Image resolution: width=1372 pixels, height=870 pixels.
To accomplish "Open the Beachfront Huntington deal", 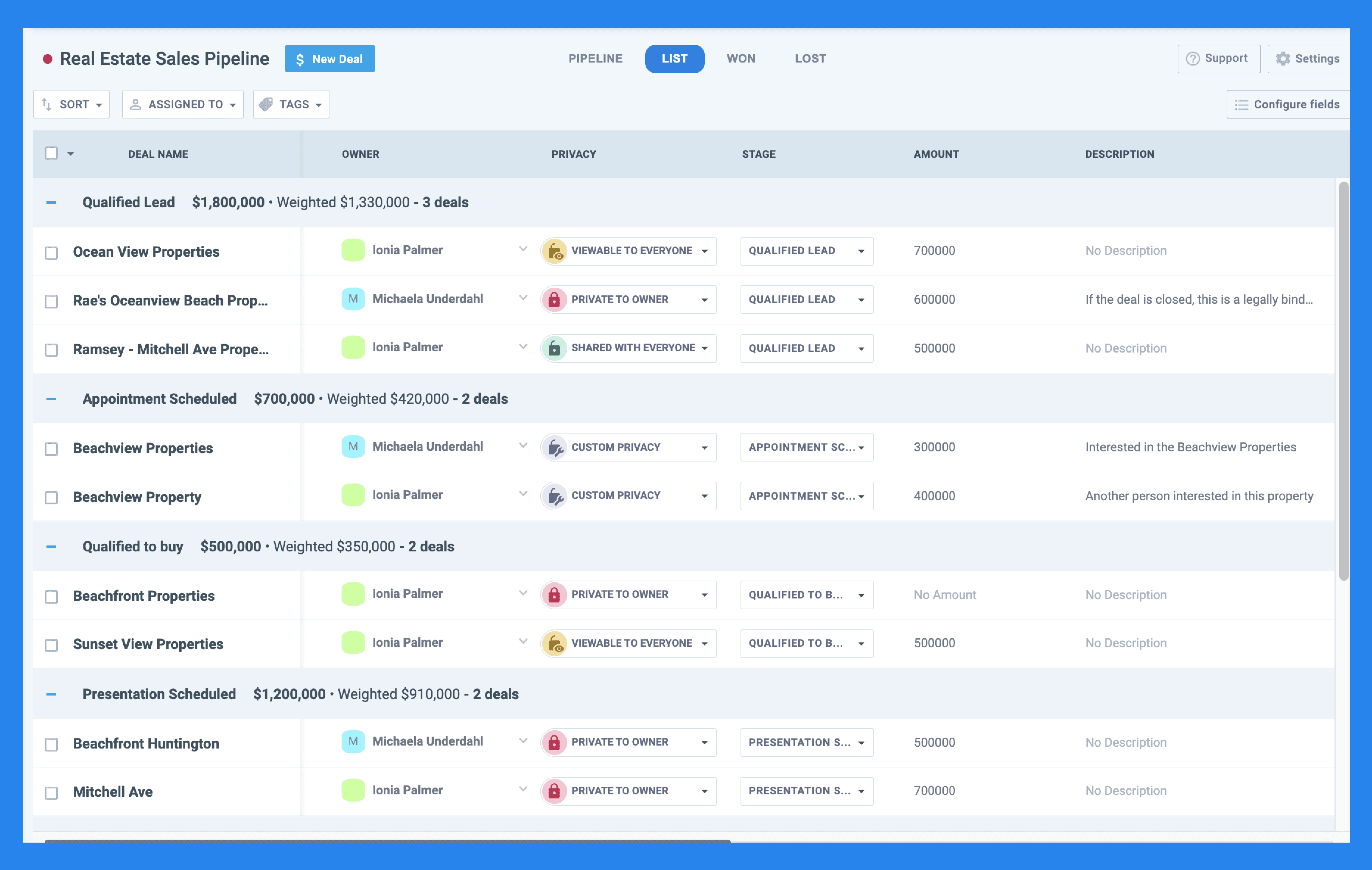I will (146, 743).
